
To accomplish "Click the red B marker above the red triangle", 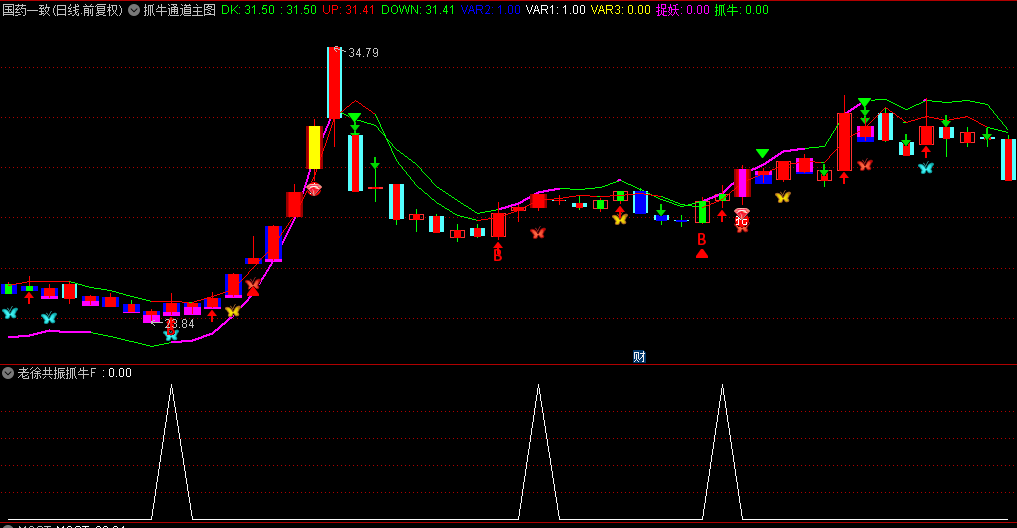I will tap(701, 239).
